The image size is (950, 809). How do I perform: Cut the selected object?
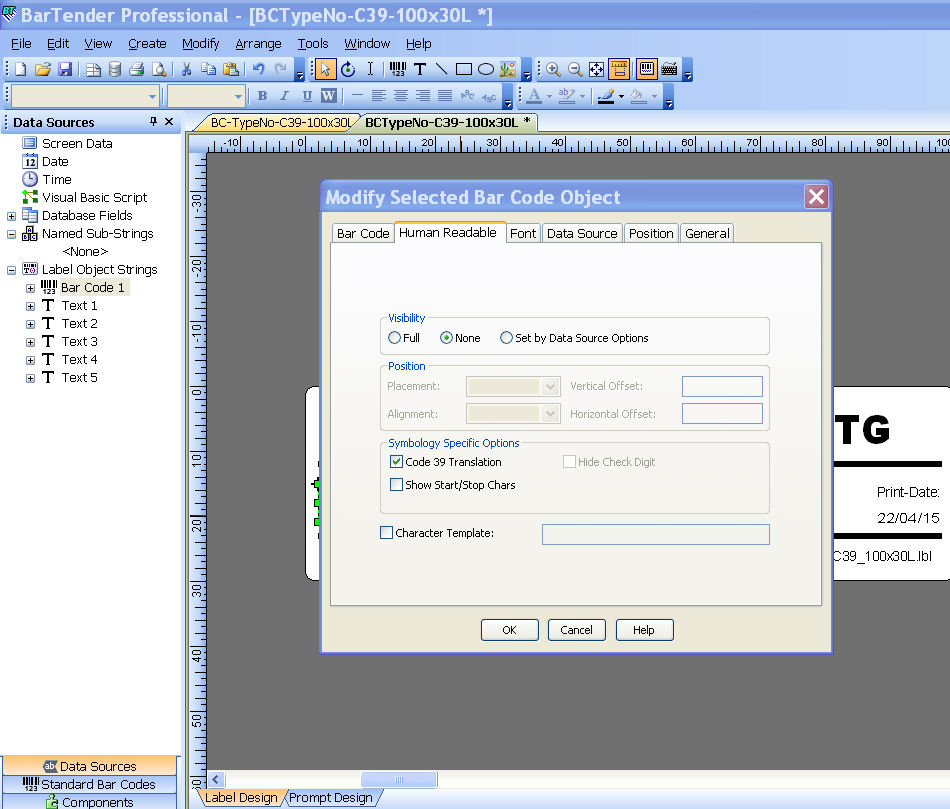[187, 69]
